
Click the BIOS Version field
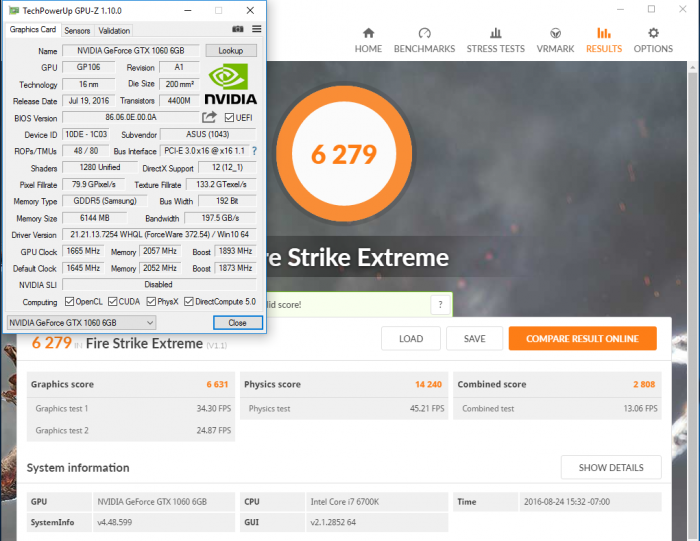click(131, 117)
